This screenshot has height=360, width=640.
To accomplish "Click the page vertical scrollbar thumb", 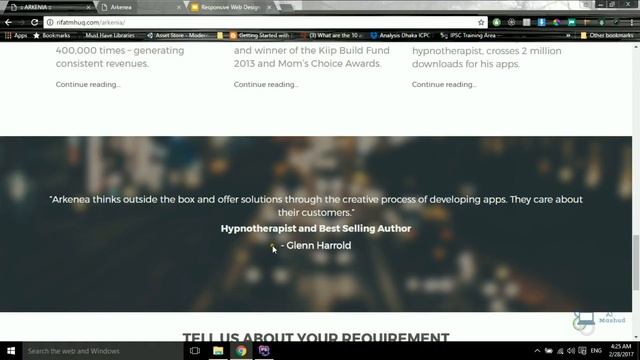I will pos(636,262).
